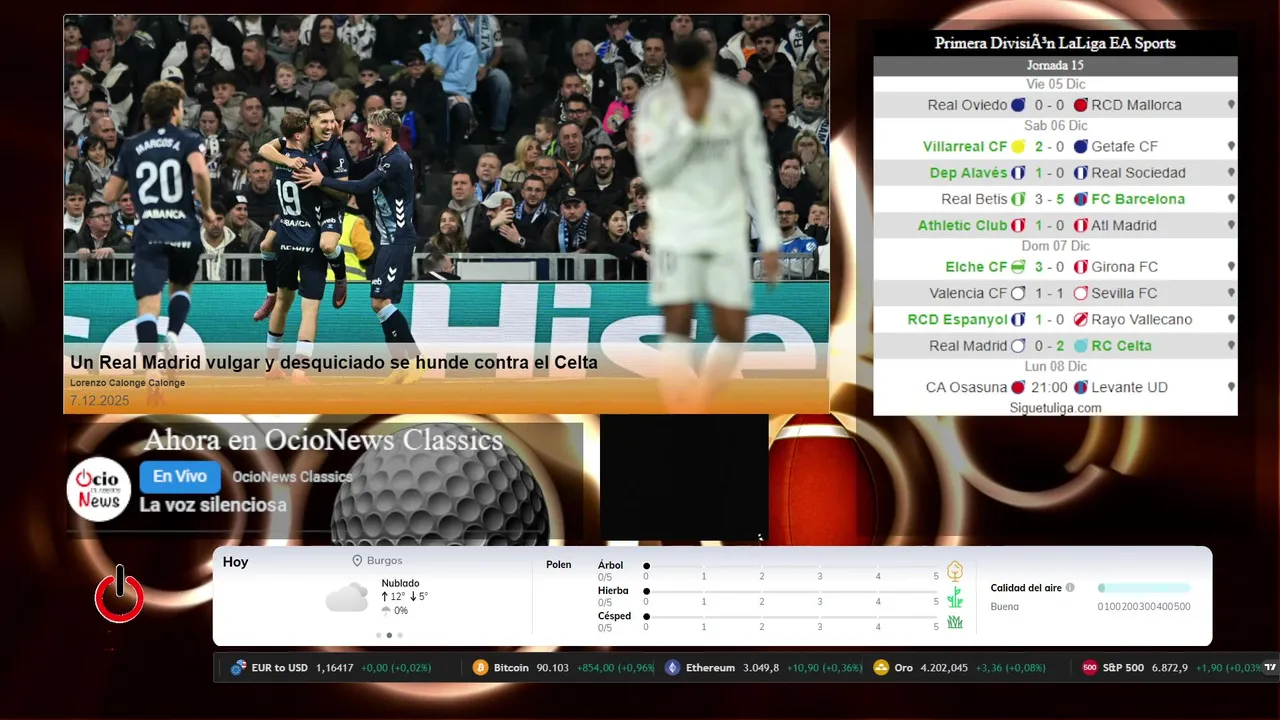Open venue pin for Real Betis match
The image size is (1280, 720).
[1231, 199]
